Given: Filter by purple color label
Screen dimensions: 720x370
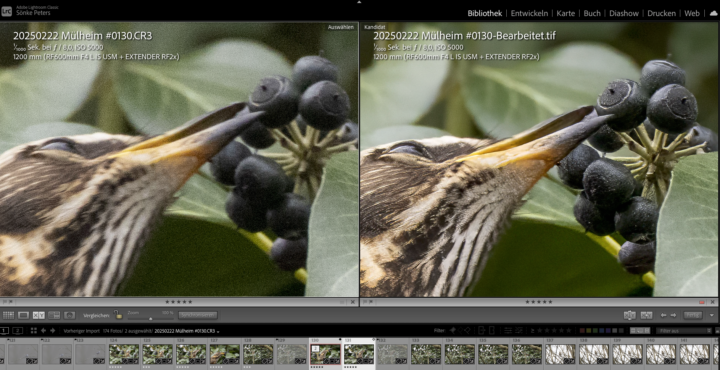Looking at the screenshot, I should point(608,331).
